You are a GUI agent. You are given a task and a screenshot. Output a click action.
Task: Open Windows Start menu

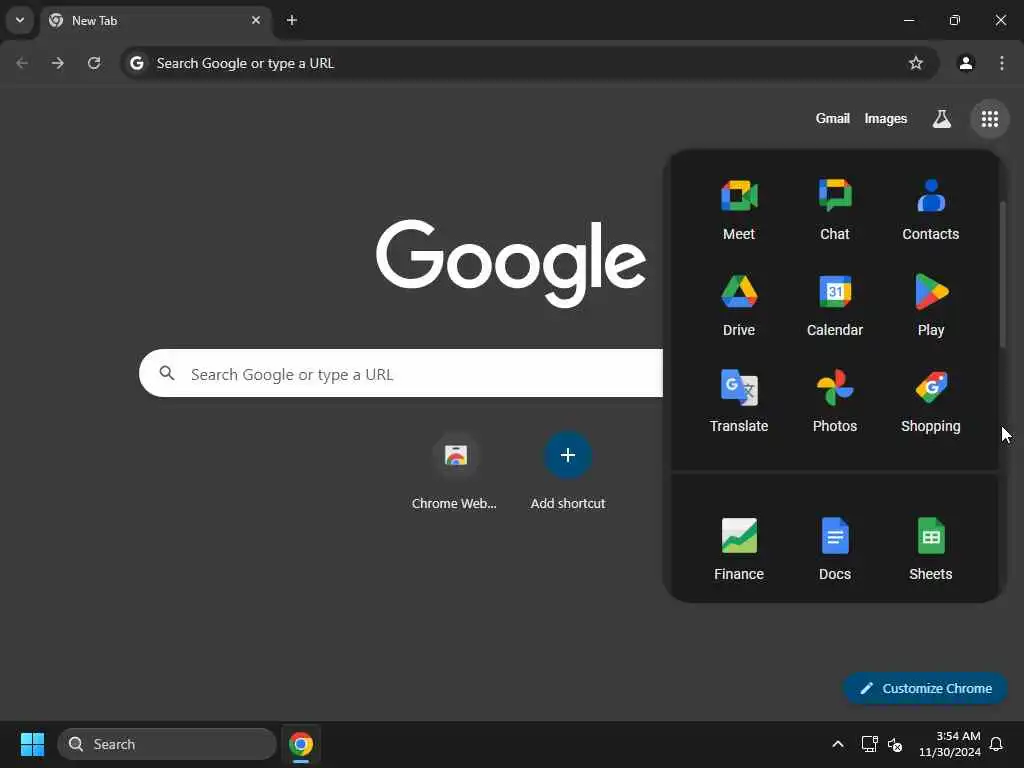(x=32, y=744)
